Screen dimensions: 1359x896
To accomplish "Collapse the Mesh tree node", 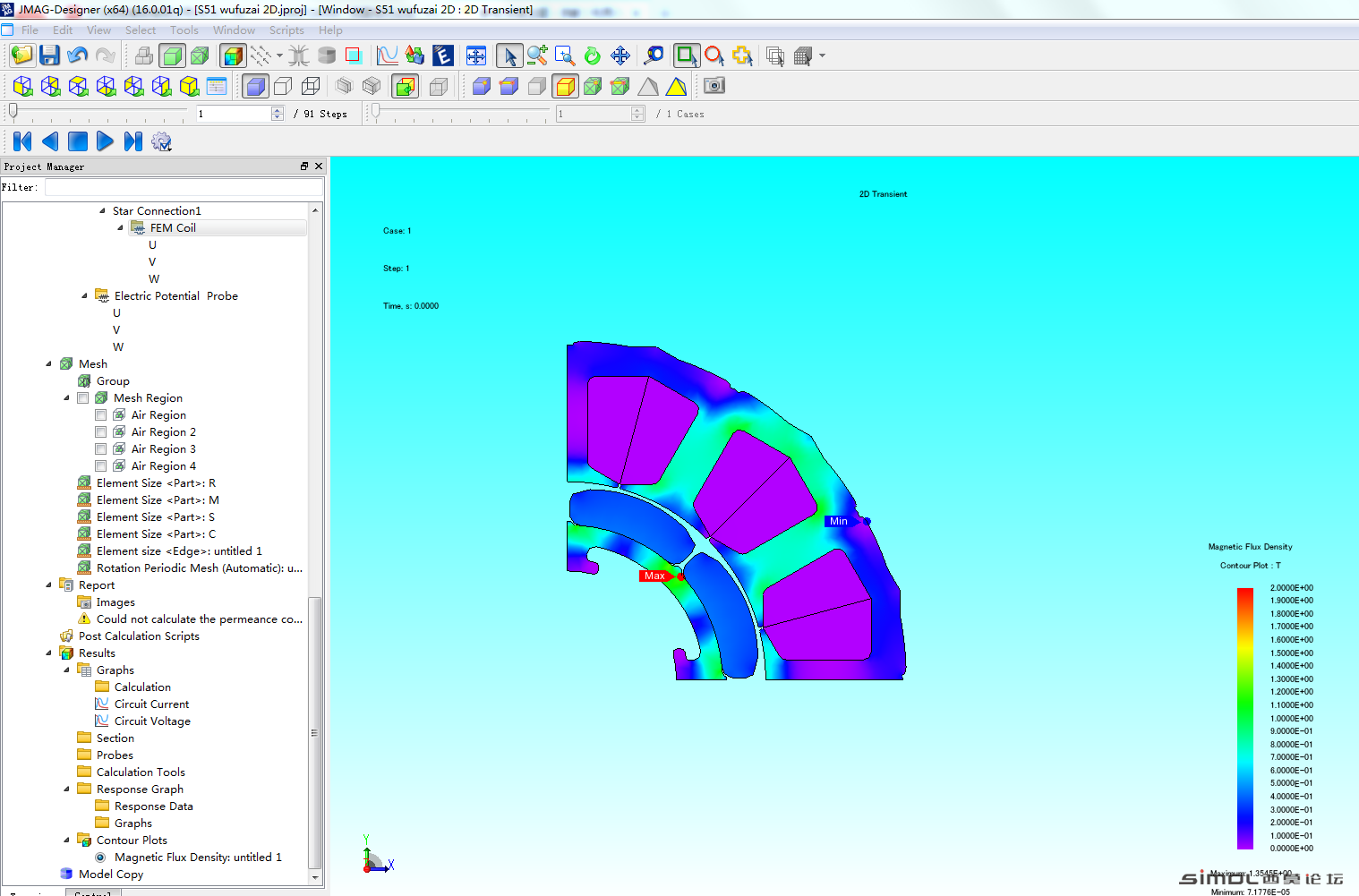I will [x=48, y=364].
